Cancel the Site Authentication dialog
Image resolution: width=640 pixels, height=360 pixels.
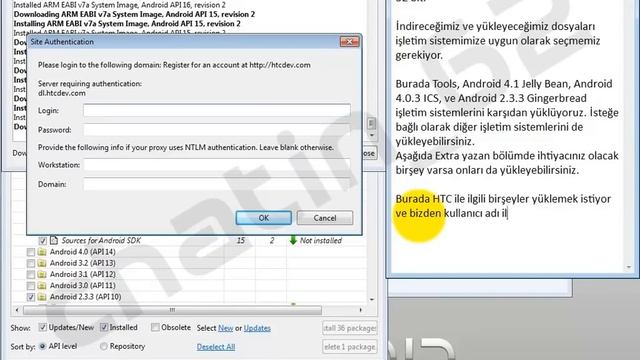[325, 218]
